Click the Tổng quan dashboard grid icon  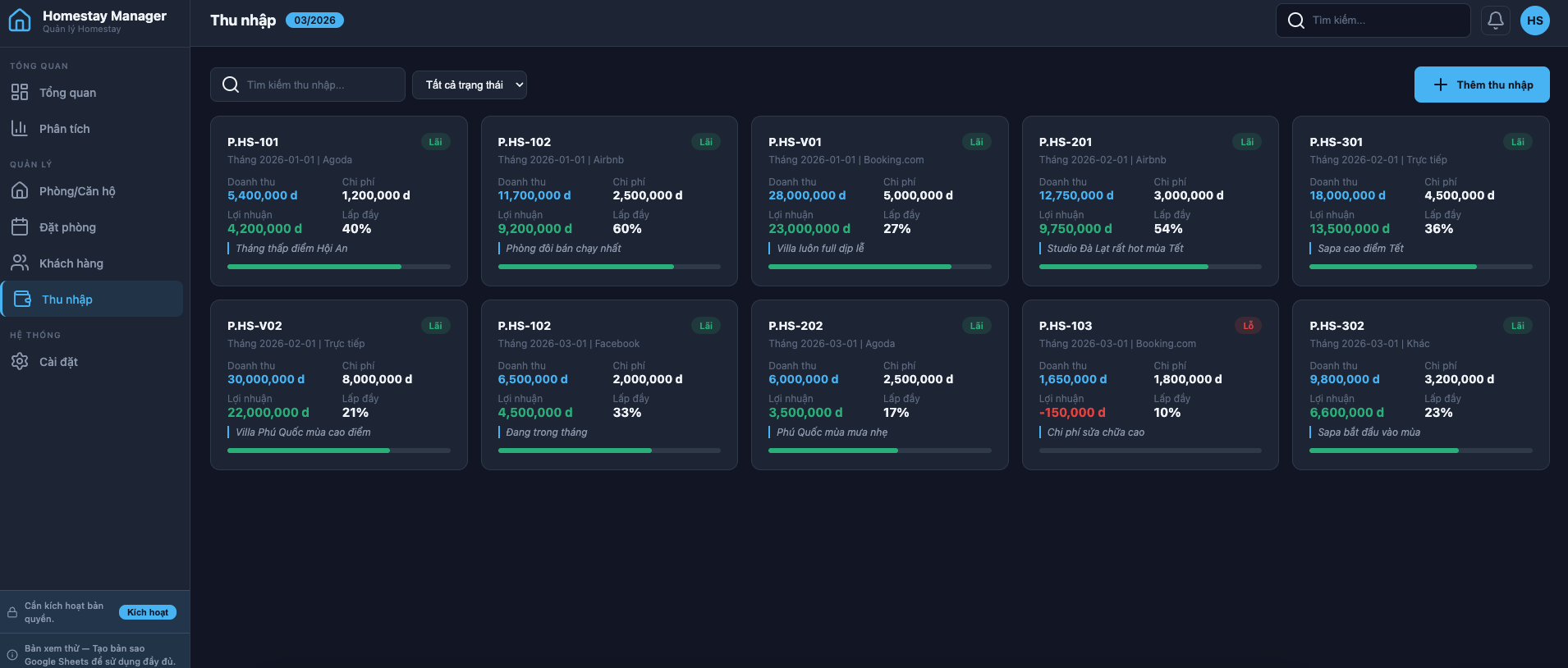[x=20, y=93]
